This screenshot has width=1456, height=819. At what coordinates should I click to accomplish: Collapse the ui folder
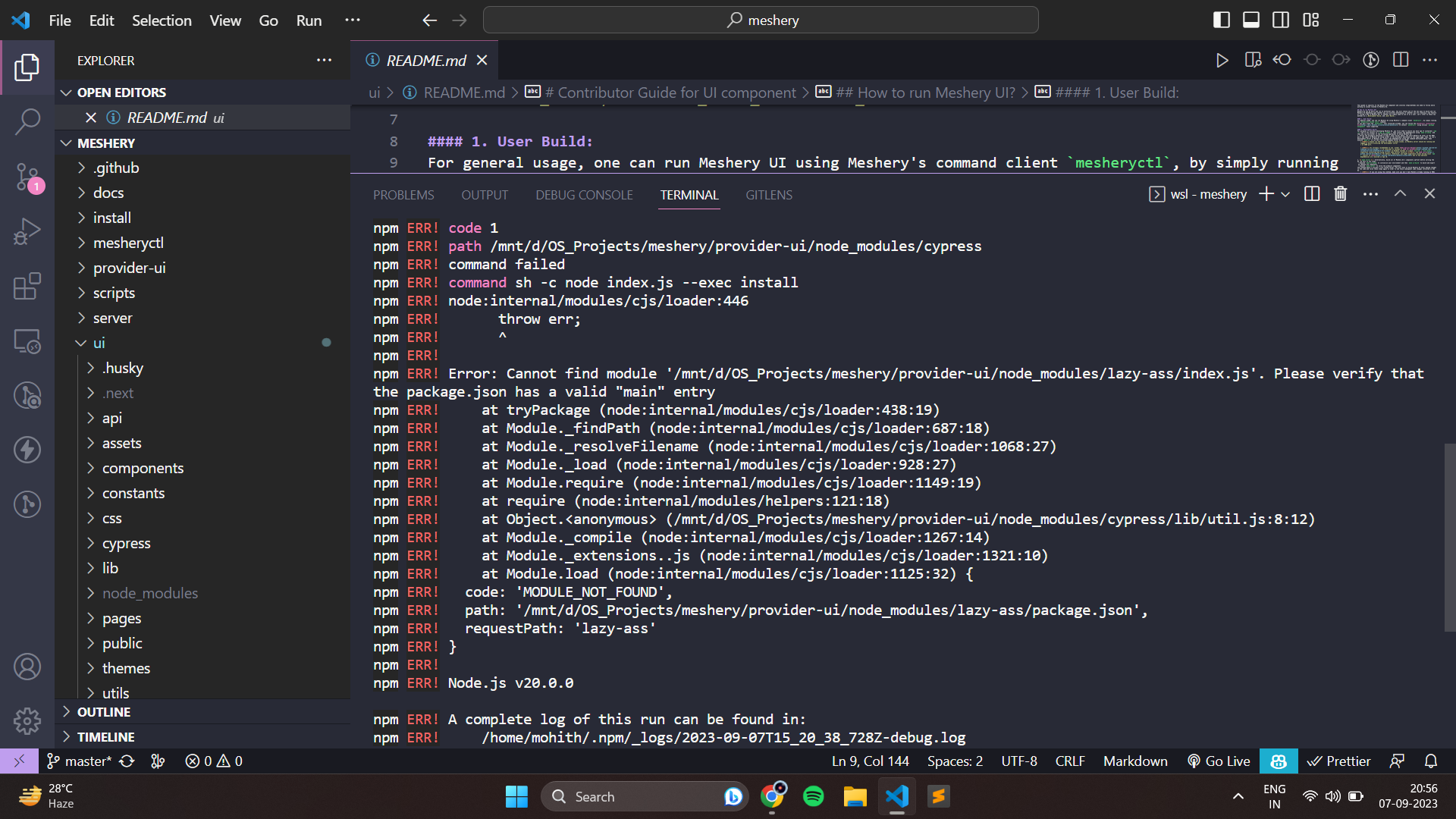202,343
